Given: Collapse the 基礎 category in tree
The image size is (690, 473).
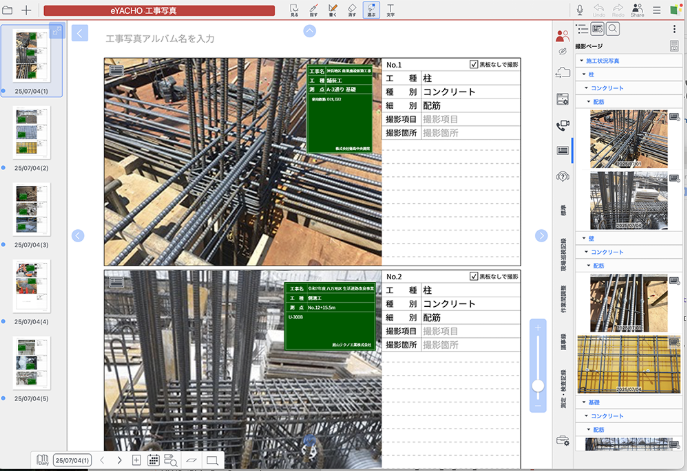Looking at the screenshot, I should (x=584, y=402).
